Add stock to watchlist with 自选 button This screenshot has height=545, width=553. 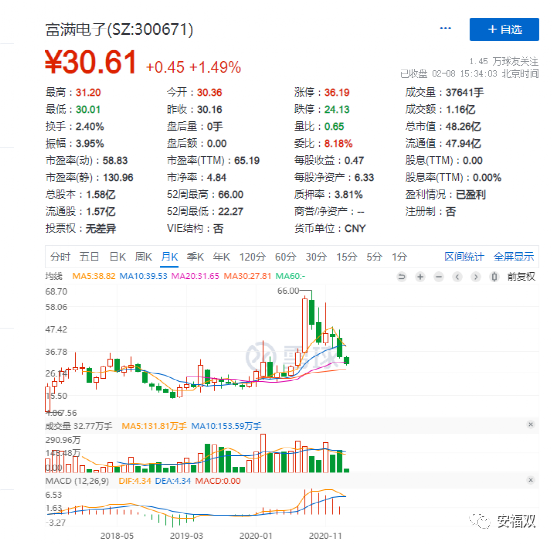pos(504,30)
